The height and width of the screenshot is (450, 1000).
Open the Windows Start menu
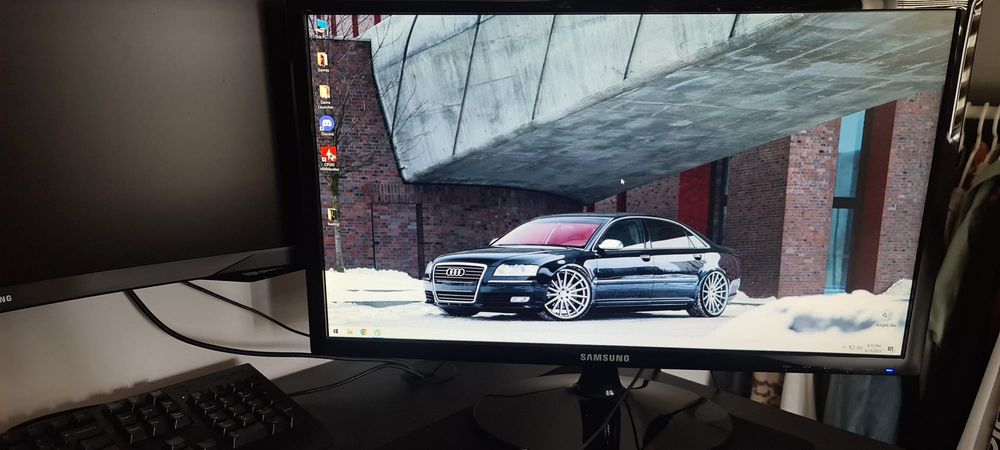pyautogui.click(x=335, y=331)
